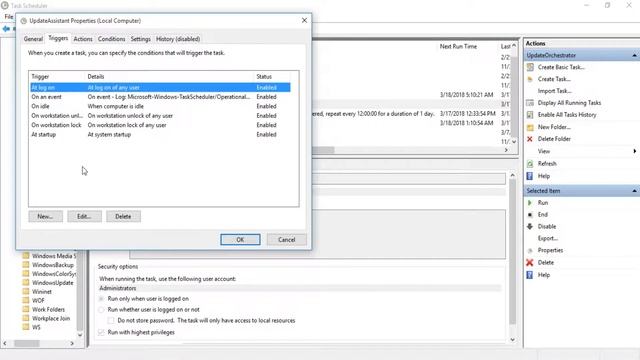Click the Wininet folder icon
Screen dimensions: 640x360
click(x=26, y=291)
